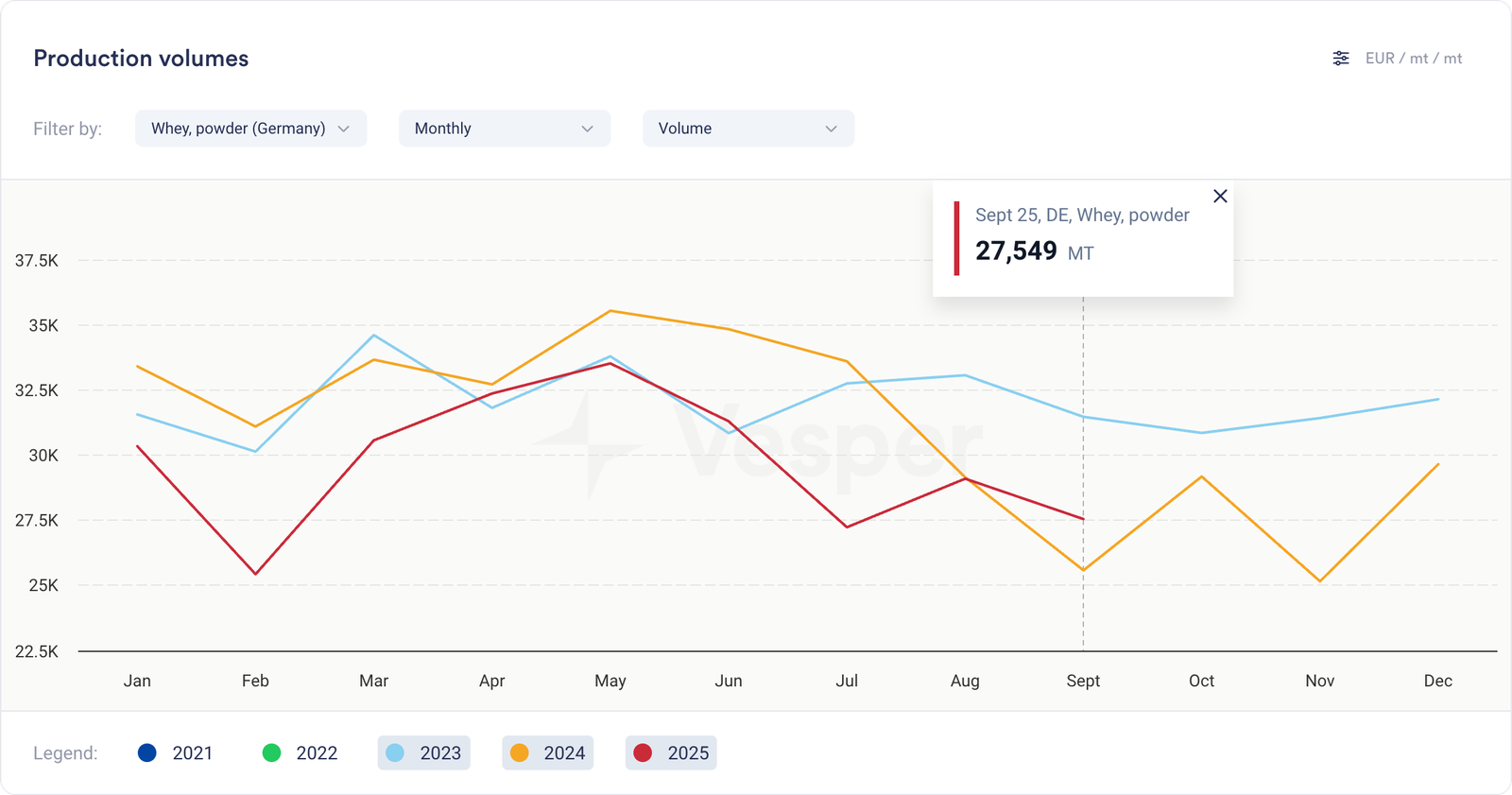
Task: Click the Sept label on the x-axis
Action: (1083, 681)
